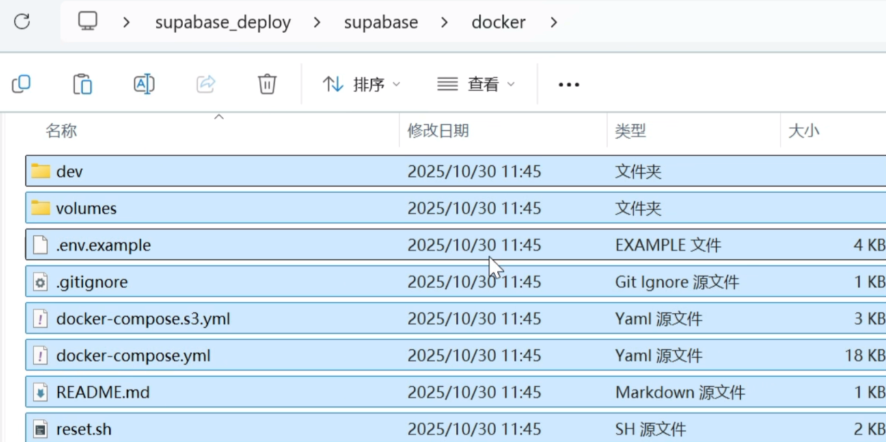Expand chevron after supabase breadcrumb
This screenshot has width=886, height=442.
click(445, 22)
